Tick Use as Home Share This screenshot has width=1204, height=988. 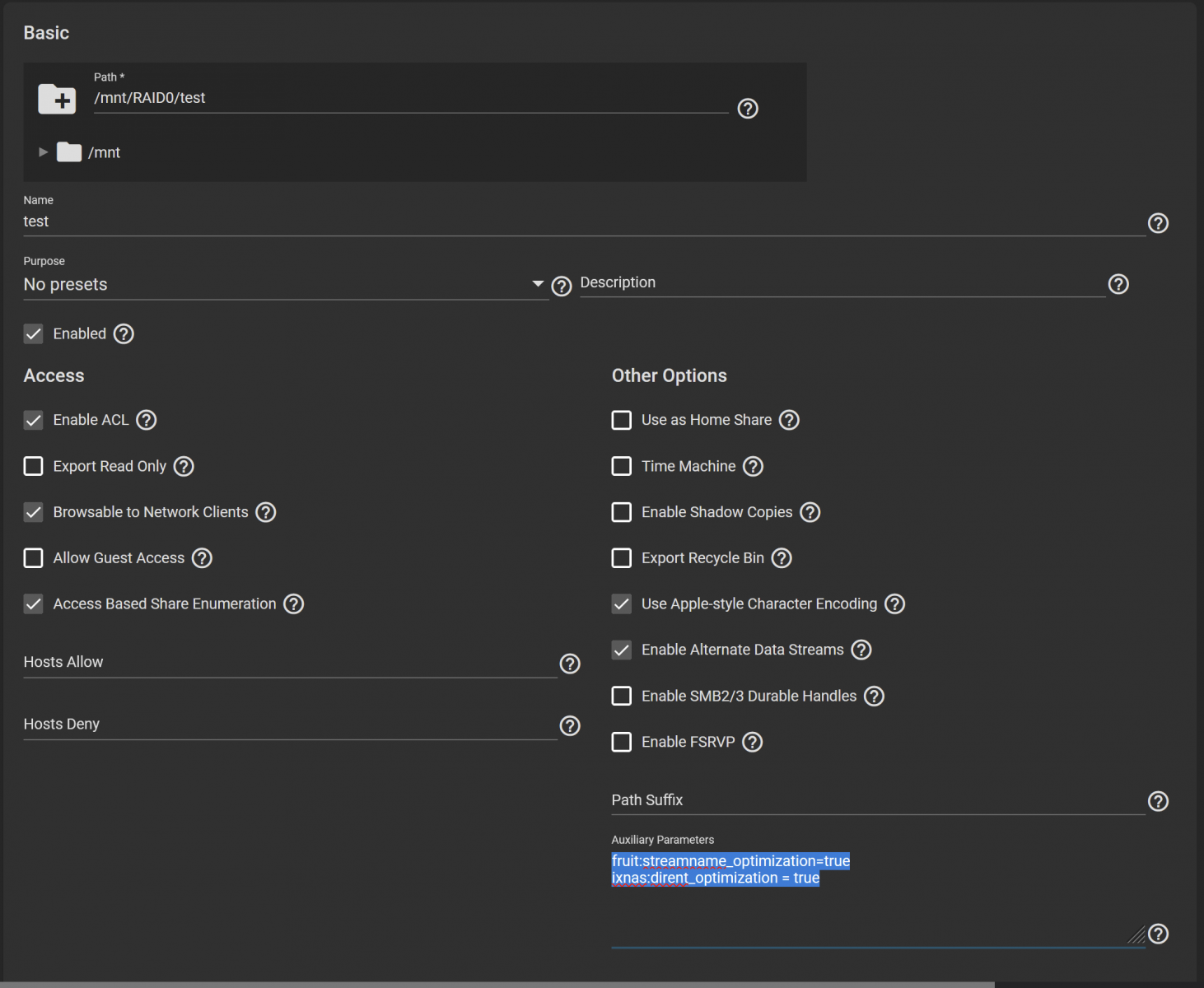622,421
